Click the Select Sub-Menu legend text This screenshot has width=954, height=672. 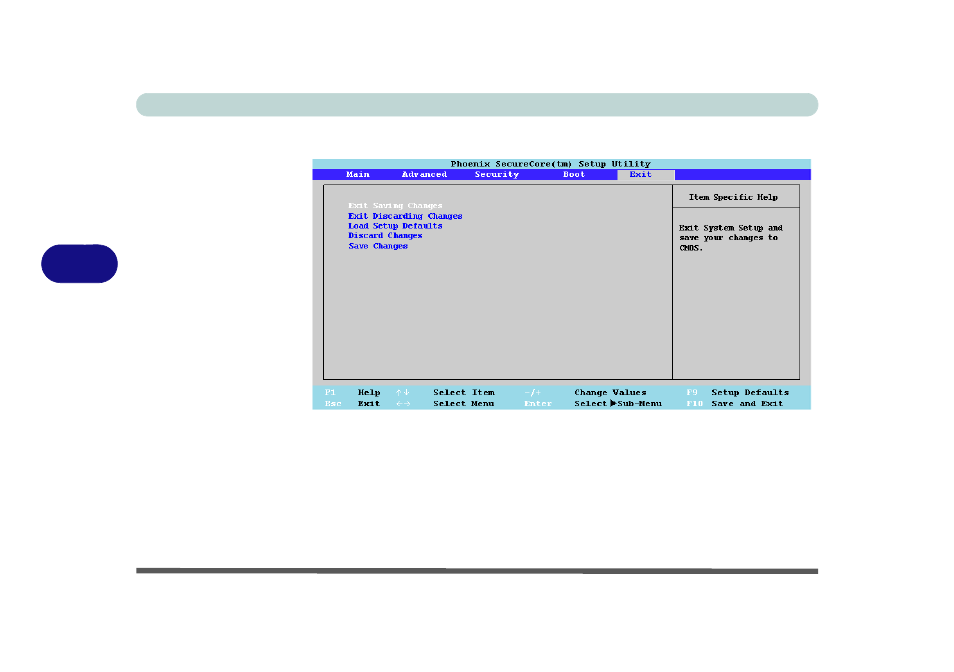point(618,403)
